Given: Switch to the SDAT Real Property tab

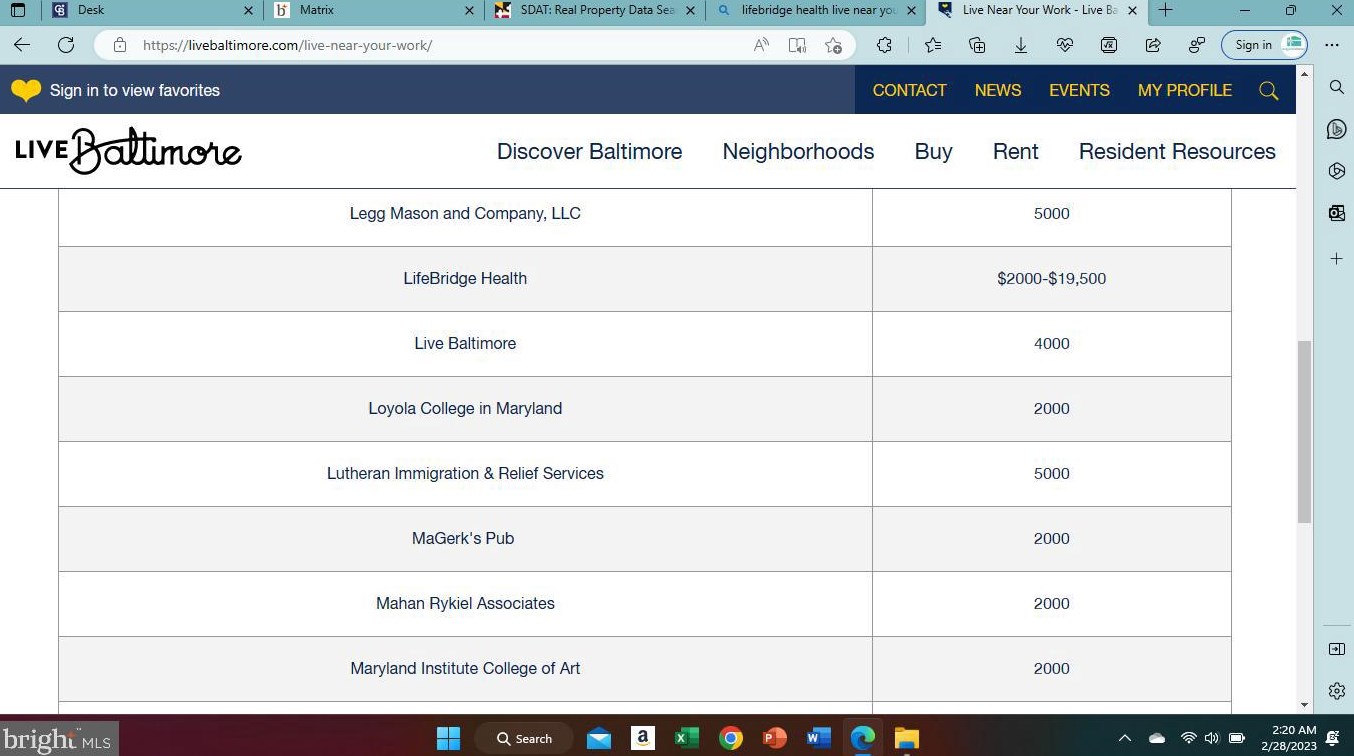Looking at the screenshot, I should point(595,10).
